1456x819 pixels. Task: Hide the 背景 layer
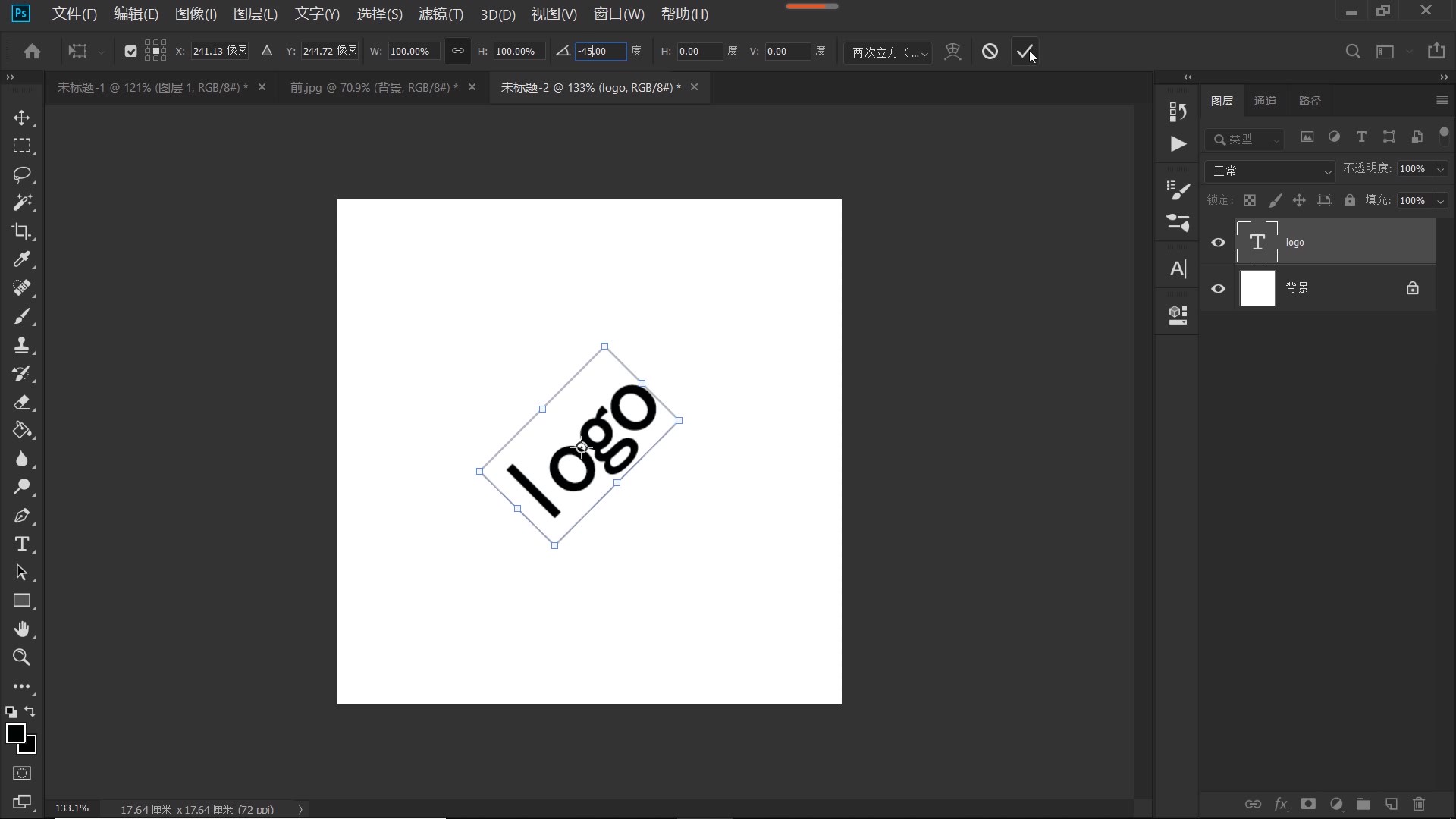click(1218, 288)
